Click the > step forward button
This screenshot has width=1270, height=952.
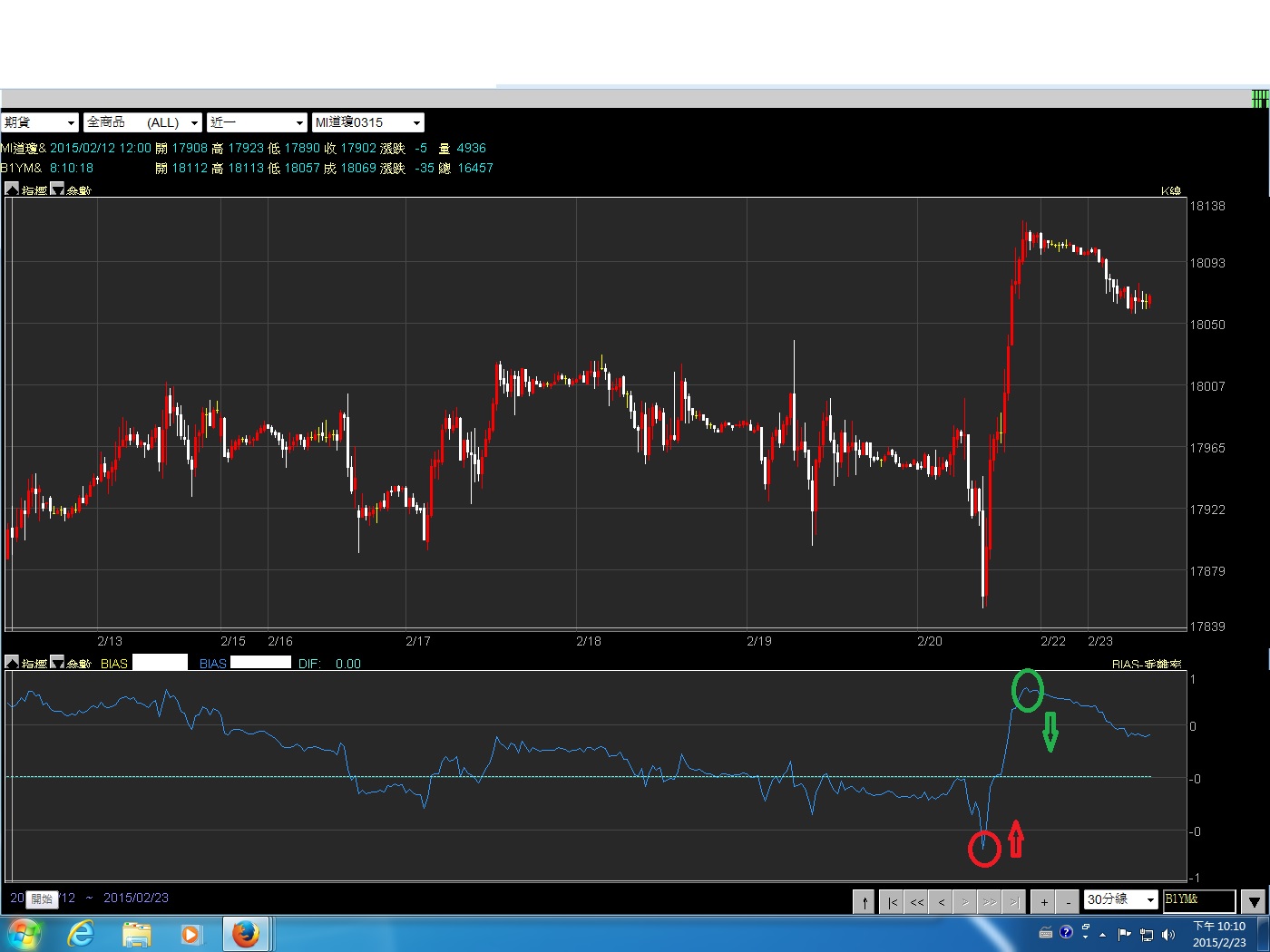click(x=965, y=901)
